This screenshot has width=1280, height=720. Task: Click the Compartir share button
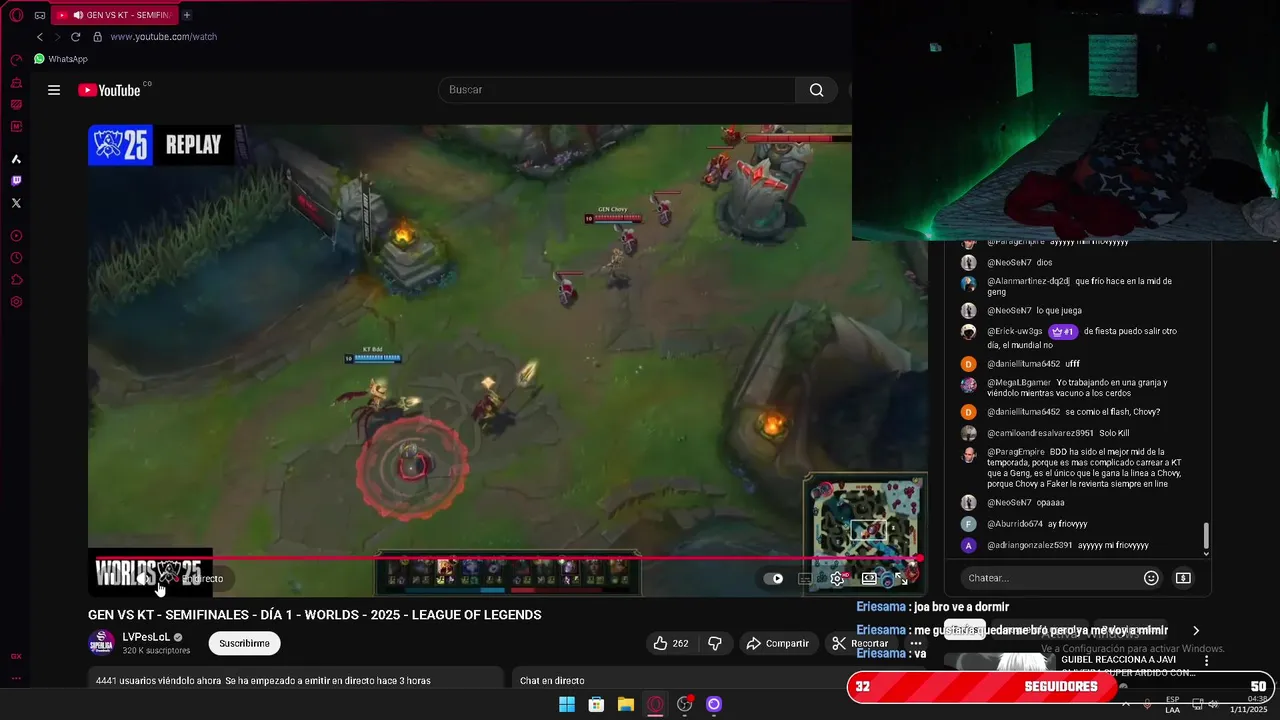(778, 643)
